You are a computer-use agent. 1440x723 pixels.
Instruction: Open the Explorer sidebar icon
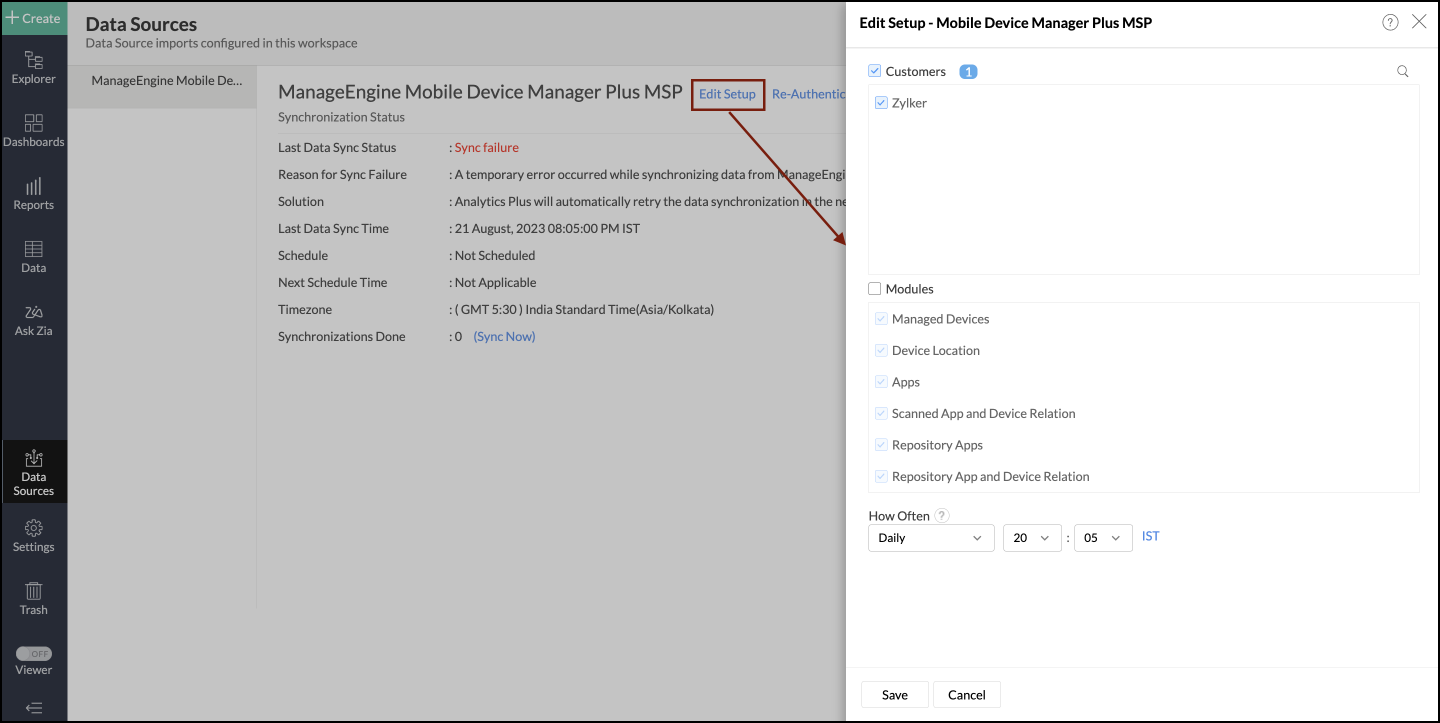click(33, 60)
